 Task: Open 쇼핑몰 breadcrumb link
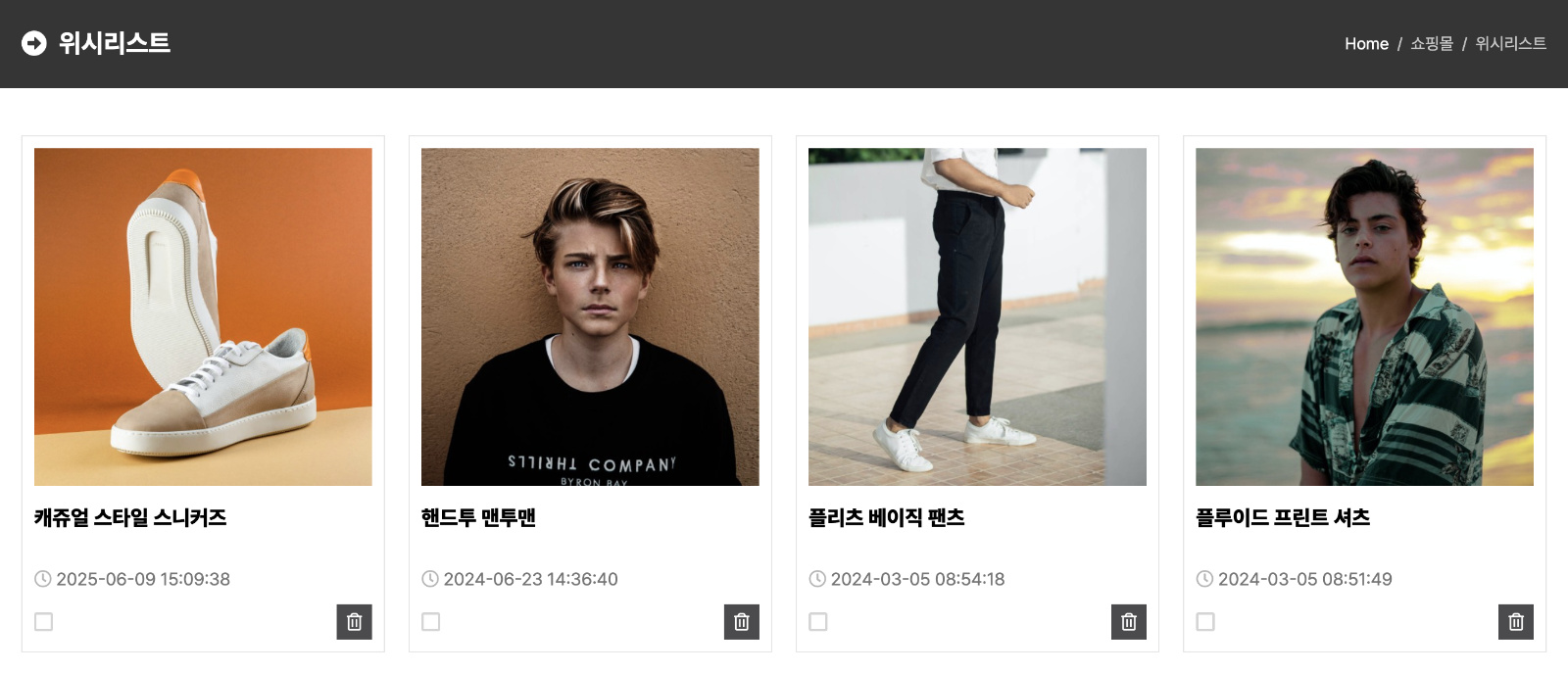(x=1432, y=44)
